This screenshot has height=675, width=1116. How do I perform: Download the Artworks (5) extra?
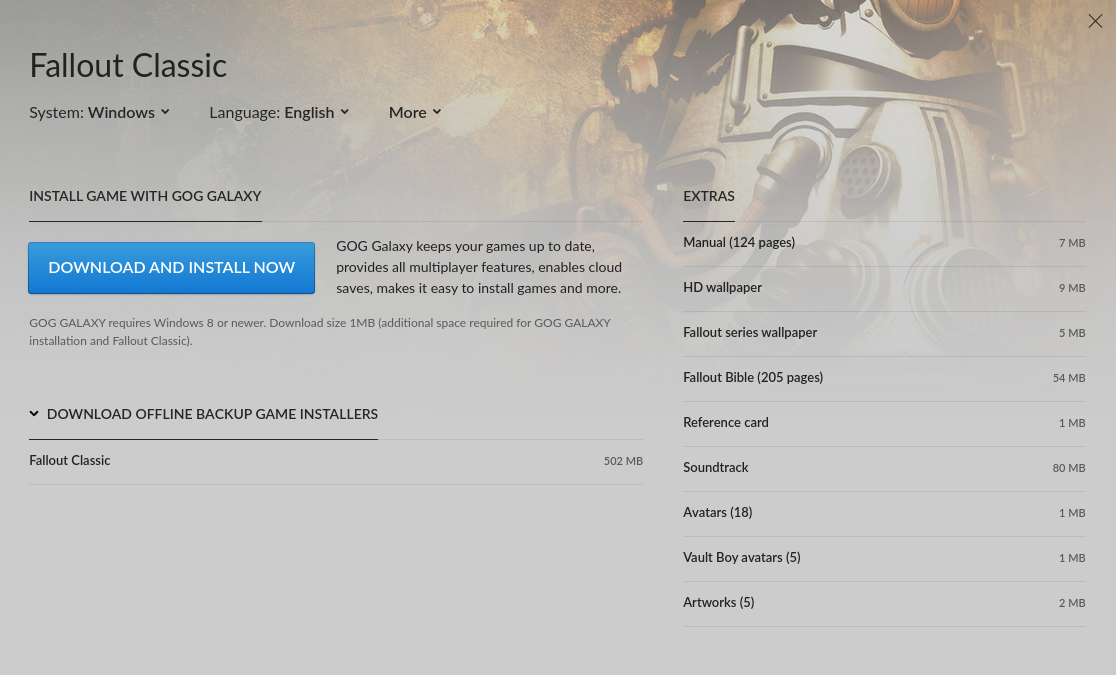[884, 603]
